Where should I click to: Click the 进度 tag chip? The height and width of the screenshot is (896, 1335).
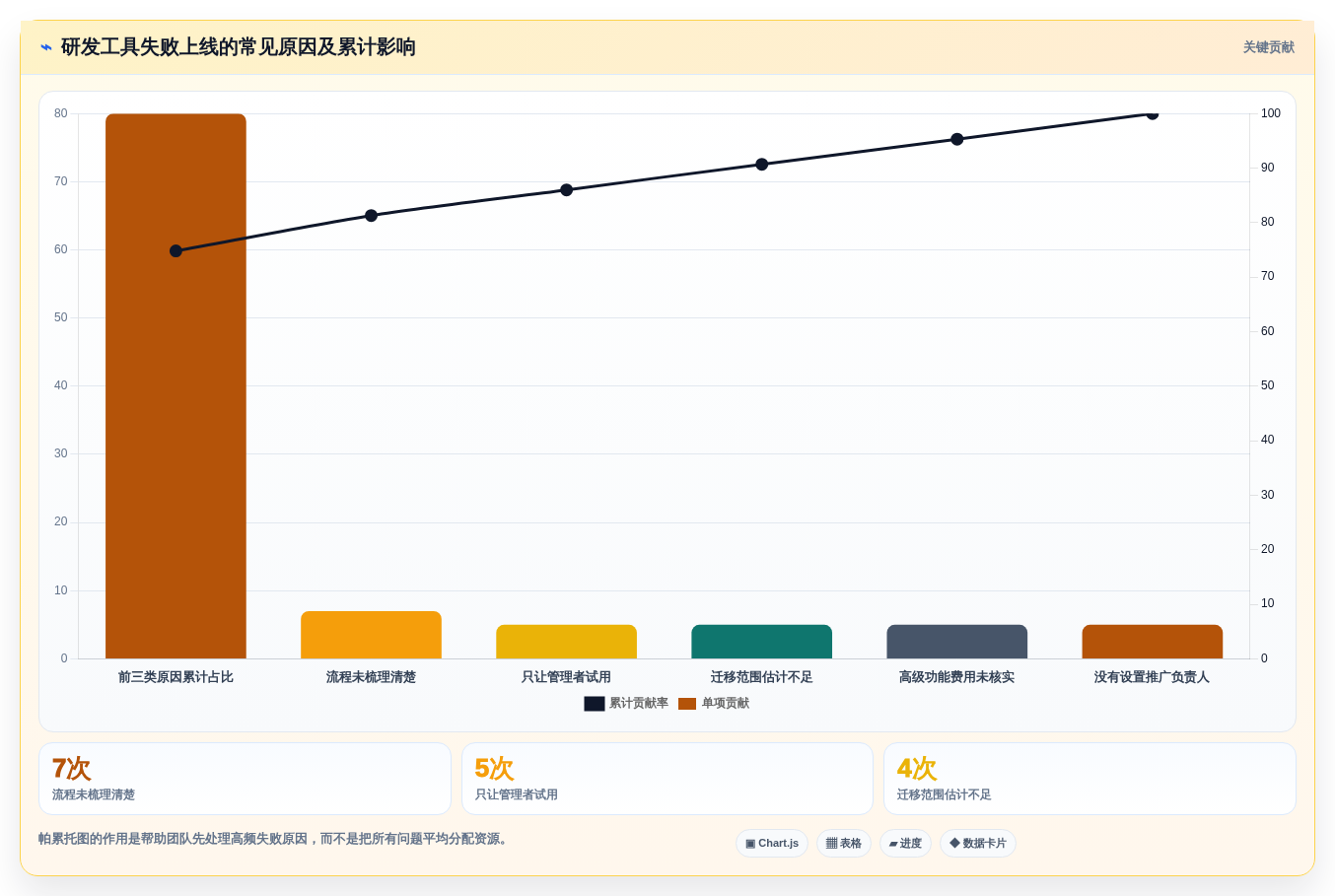point(905,844)
